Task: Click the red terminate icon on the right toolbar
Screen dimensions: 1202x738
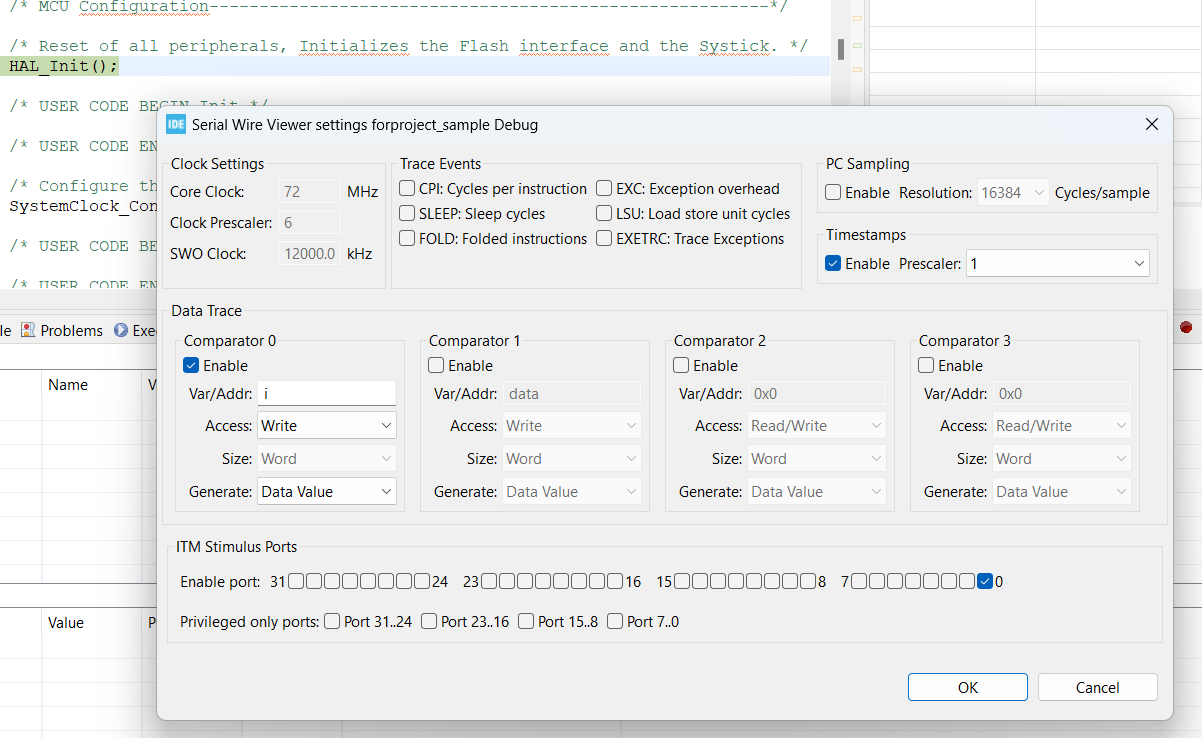Action: (1185, 327)
